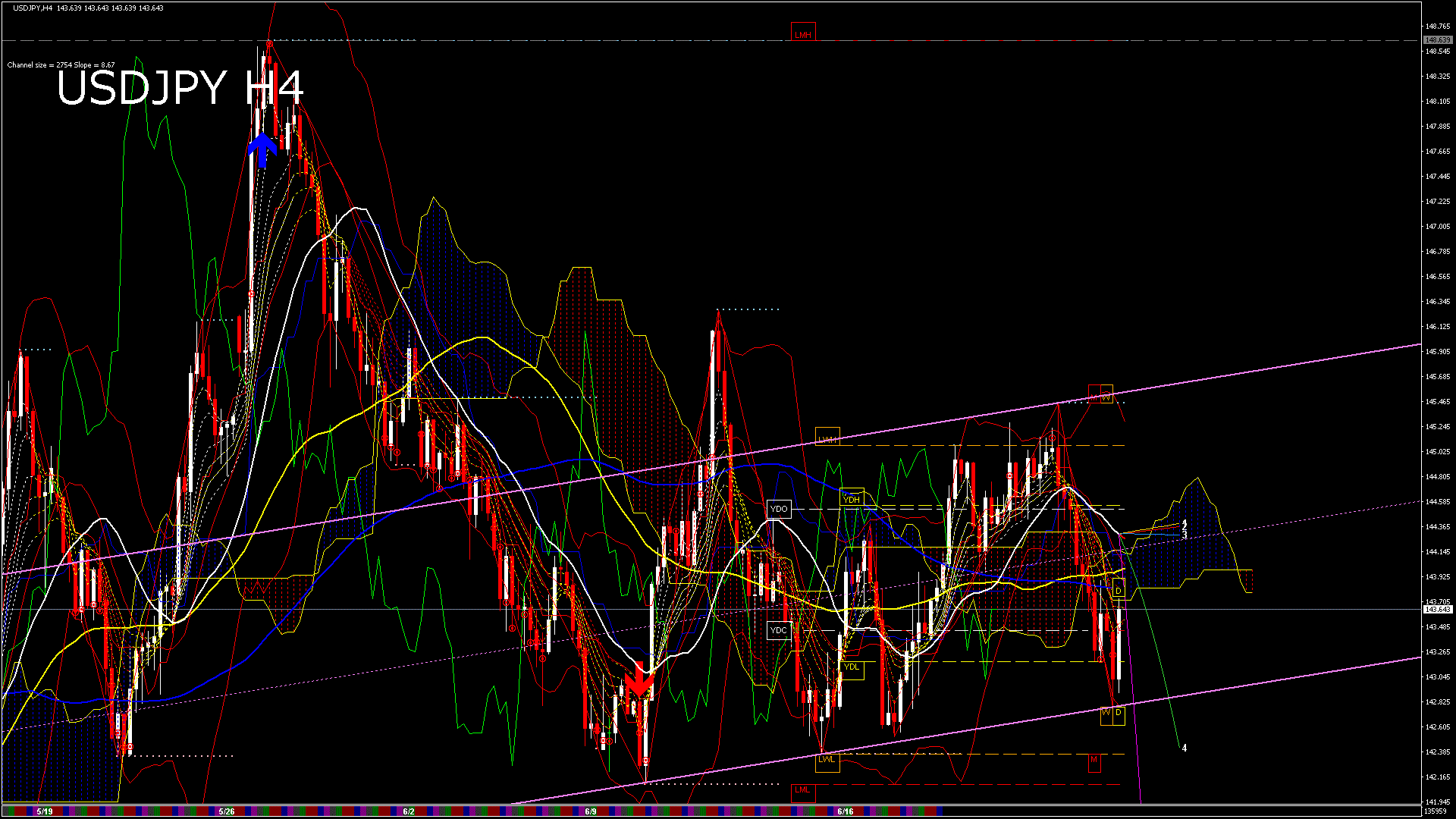Click price level 141.945 on the axis
Image resolution: width=1456 pixels, height=819 pixels.
click(x=1438, y=802)
